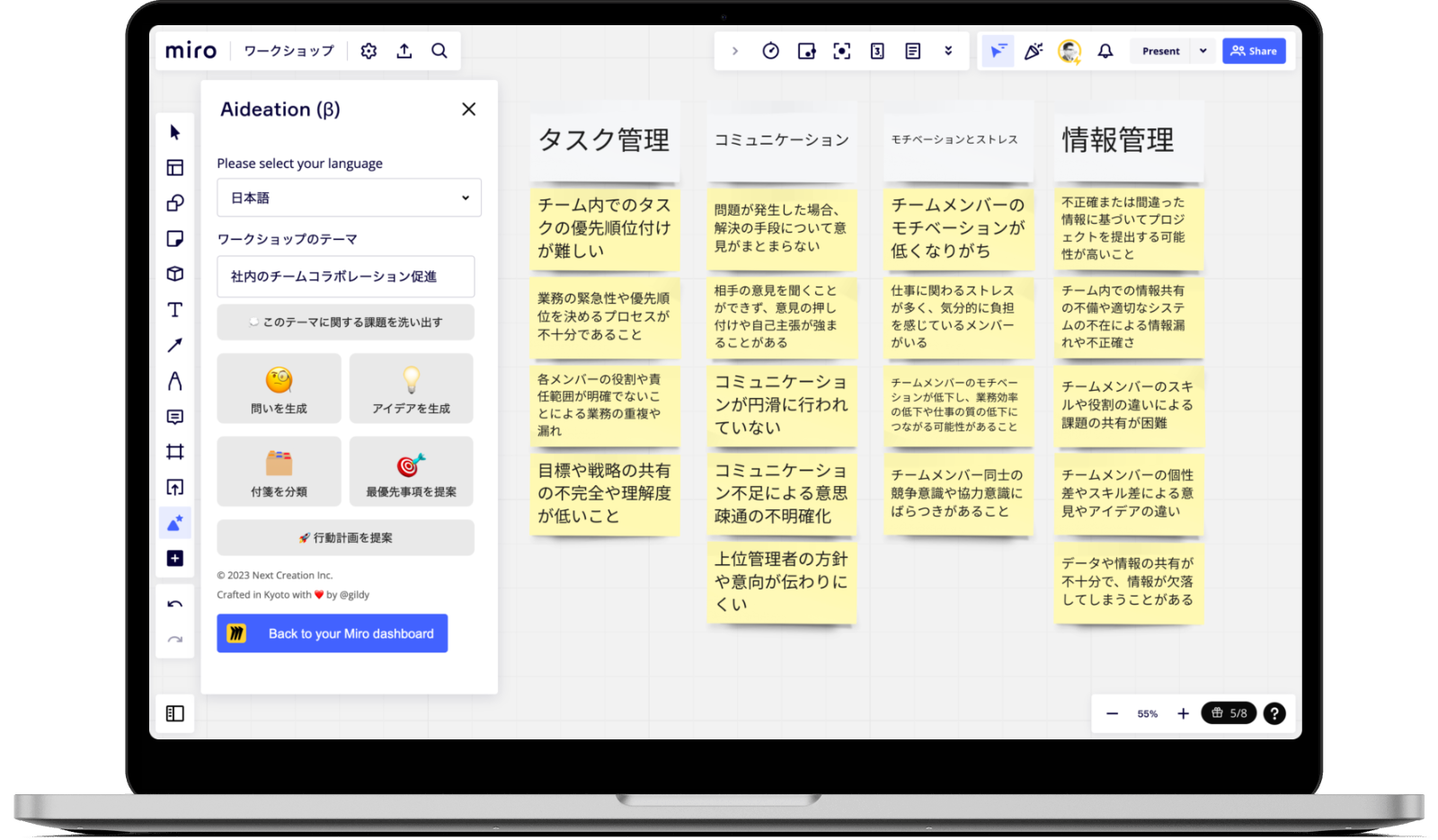
Task: Zoom in with the plus button
Action: (1183, 713)
